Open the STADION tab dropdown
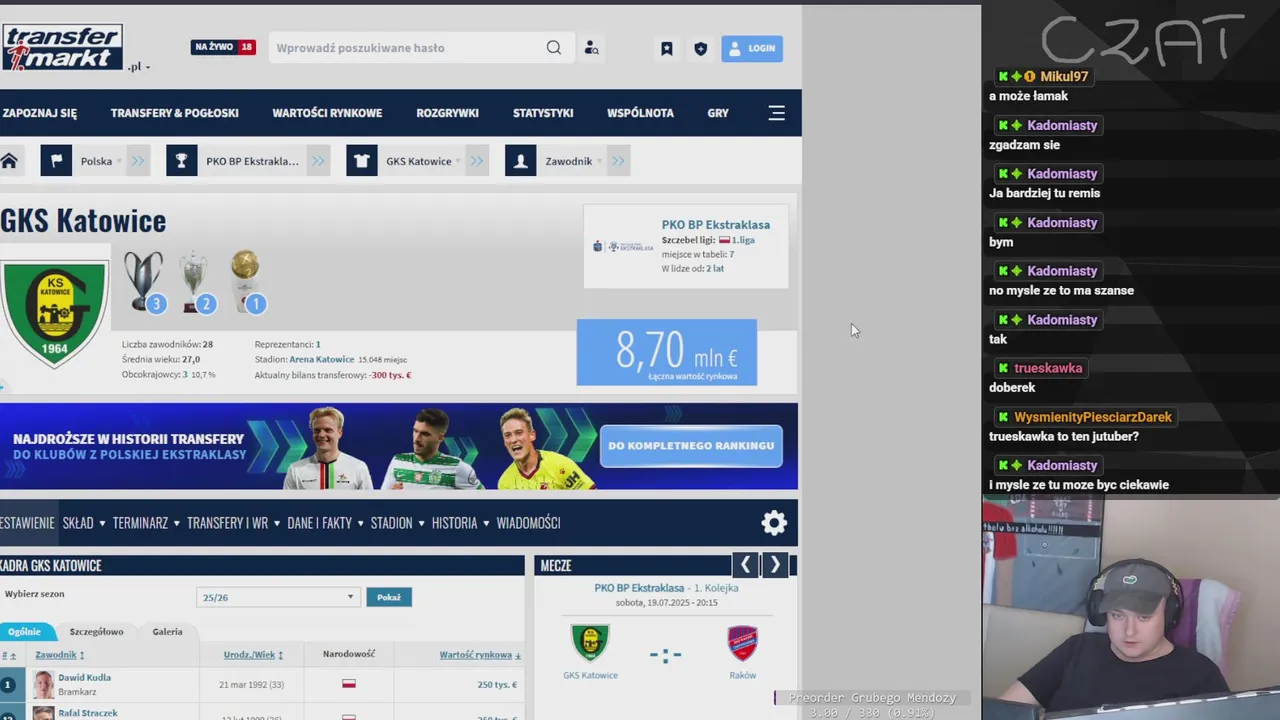1280x720 pixels. point(397,523)
